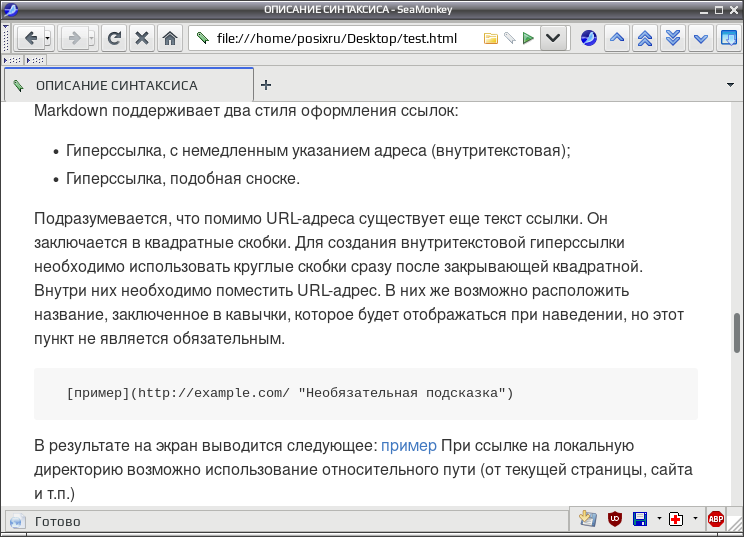This screenshot has height=537, width=744.
Task: Click the double down chevron toolbar button
Action: pyautogui.click(x=672, y=38)
